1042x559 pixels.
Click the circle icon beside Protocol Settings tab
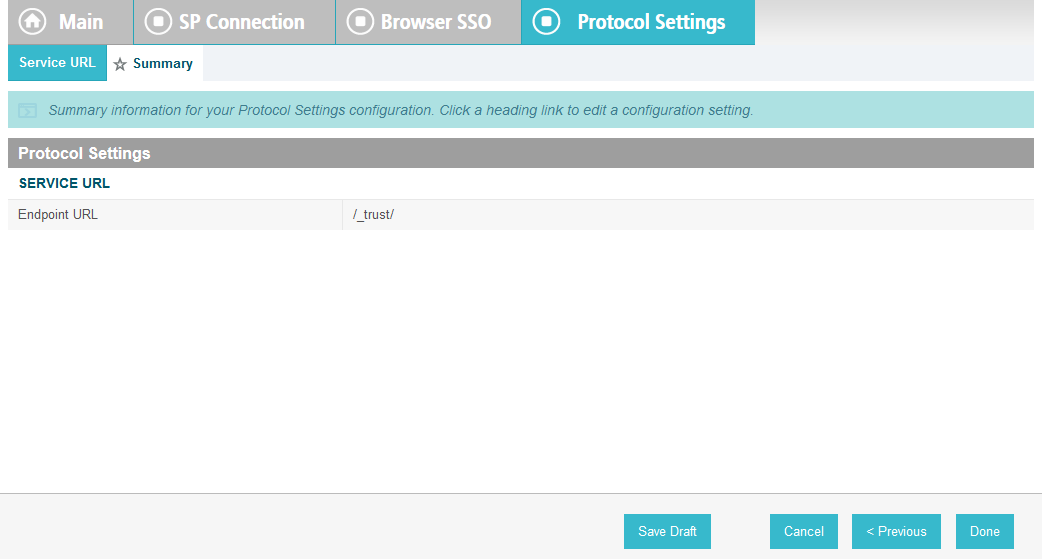546,21
